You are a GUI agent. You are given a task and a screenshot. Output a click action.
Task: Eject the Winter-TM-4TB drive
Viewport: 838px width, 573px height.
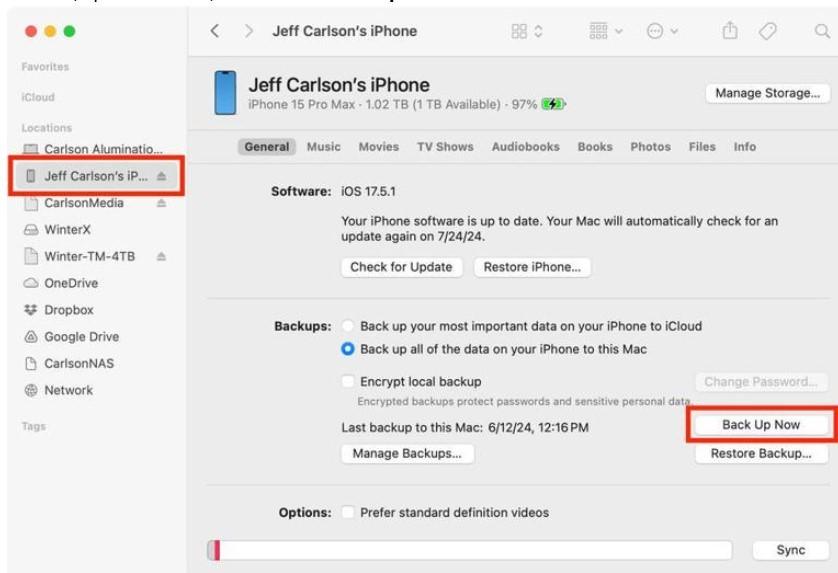[162, 256]
